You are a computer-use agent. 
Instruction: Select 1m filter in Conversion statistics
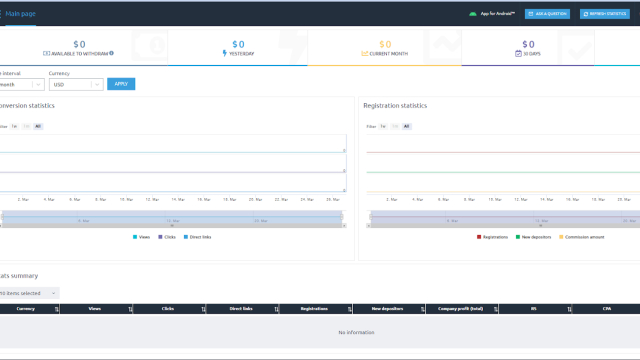pos(26,127)
